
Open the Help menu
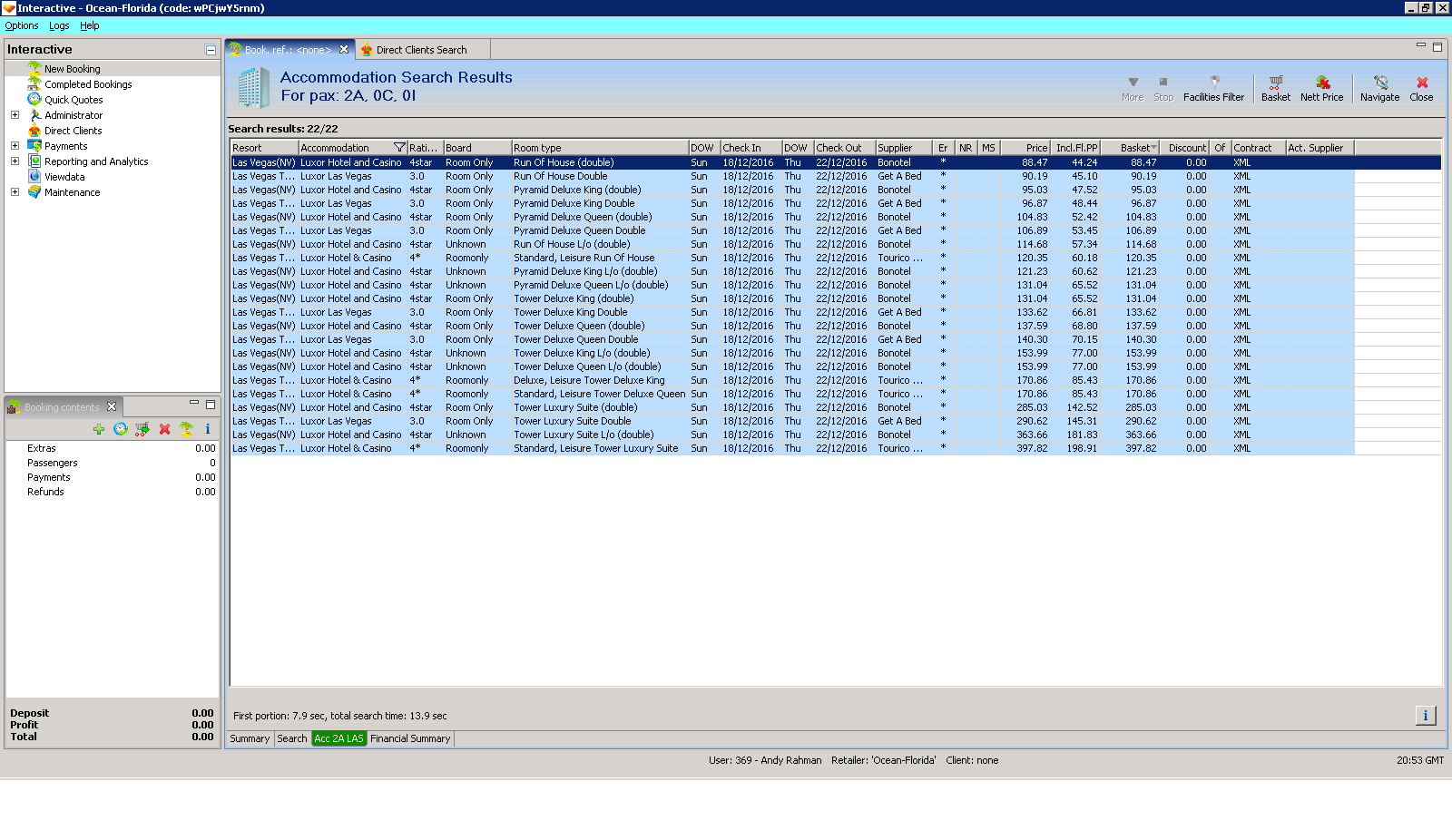coord(89,25)
